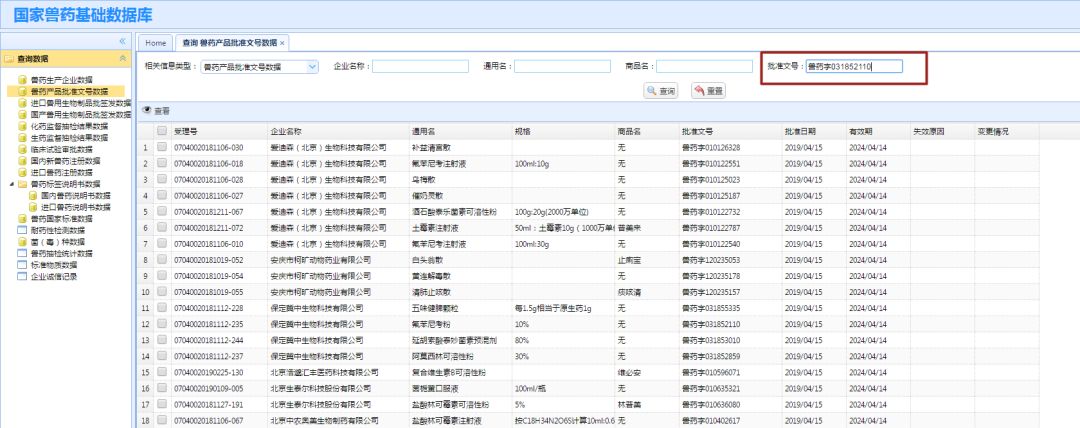Sort by 失效原因 column header
Image resolution: width=1080 pixels, height=428 pixels.
942,131
